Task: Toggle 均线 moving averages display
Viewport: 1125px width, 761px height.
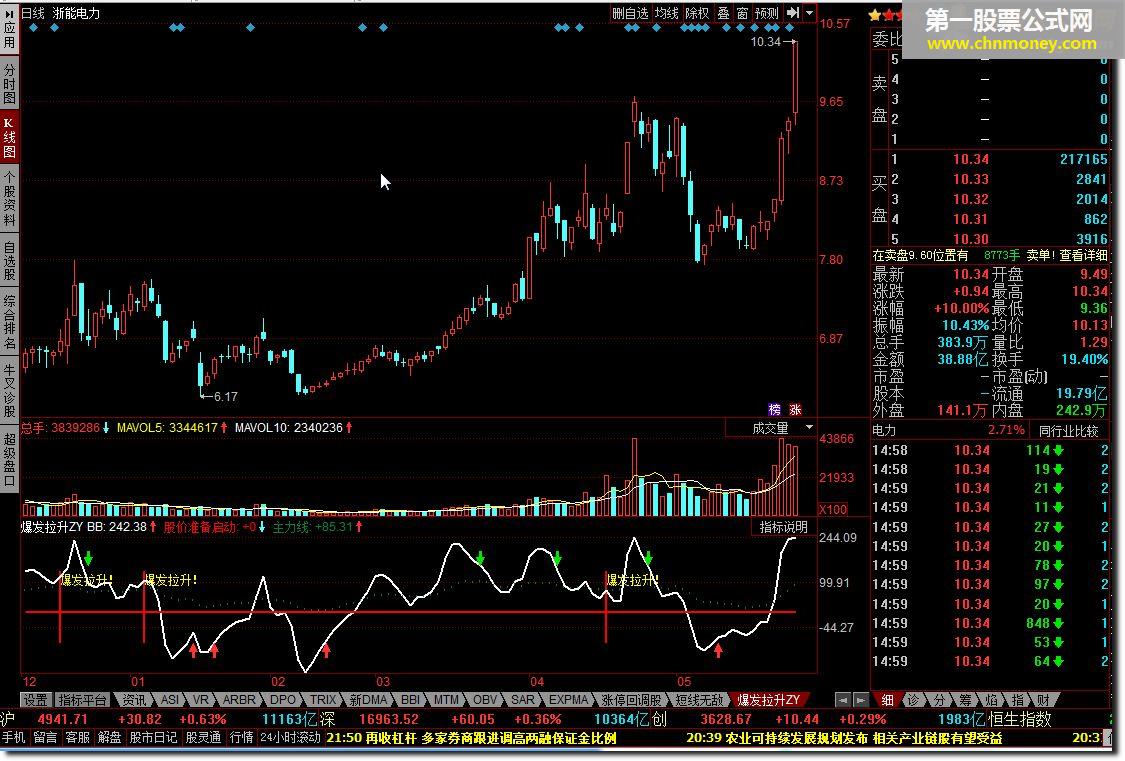Action: click(667, 13)
